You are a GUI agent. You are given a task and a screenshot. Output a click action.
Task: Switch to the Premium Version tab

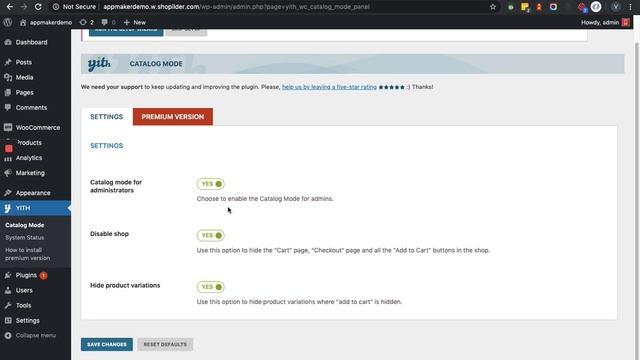pos(173,117)
